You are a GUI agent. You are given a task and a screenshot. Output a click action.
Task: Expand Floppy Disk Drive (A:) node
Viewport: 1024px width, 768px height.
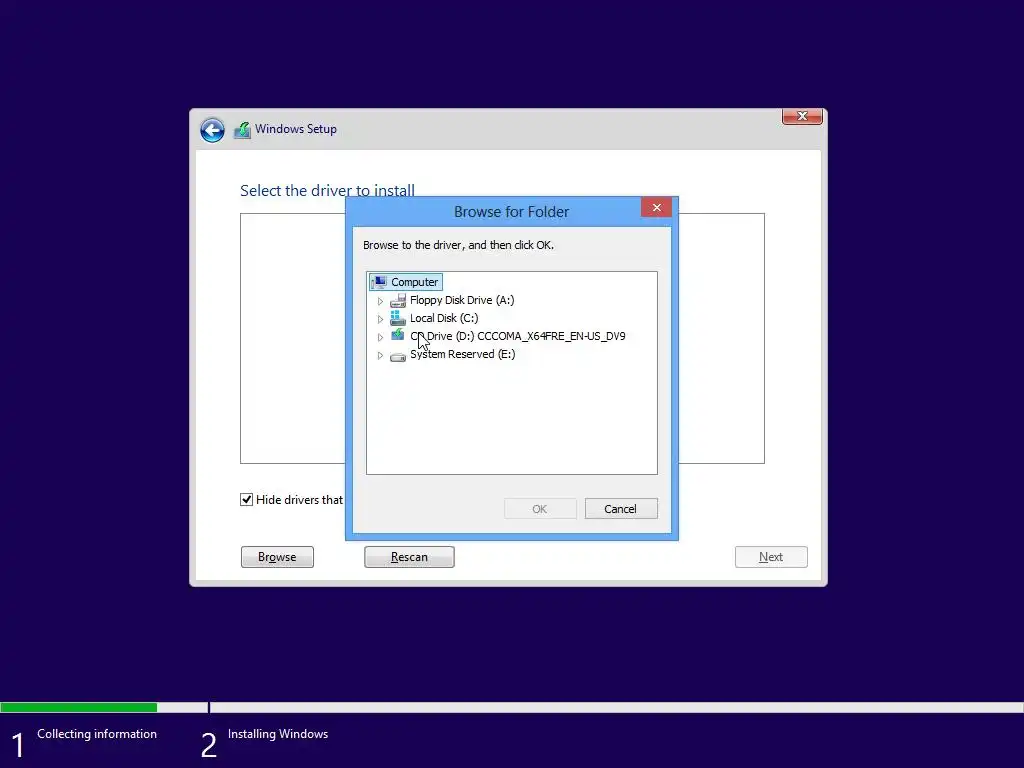380,301
